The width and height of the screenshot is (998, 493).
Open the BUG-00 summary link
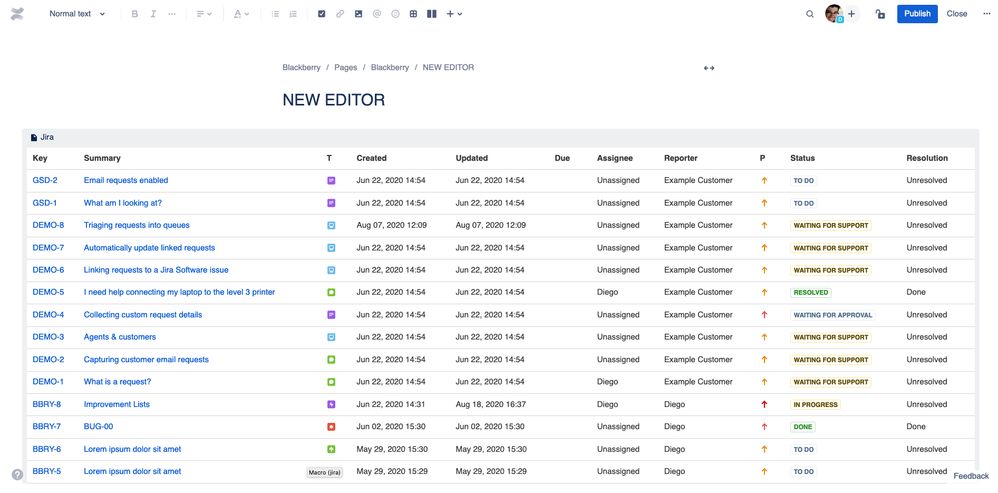pos(99,427)
